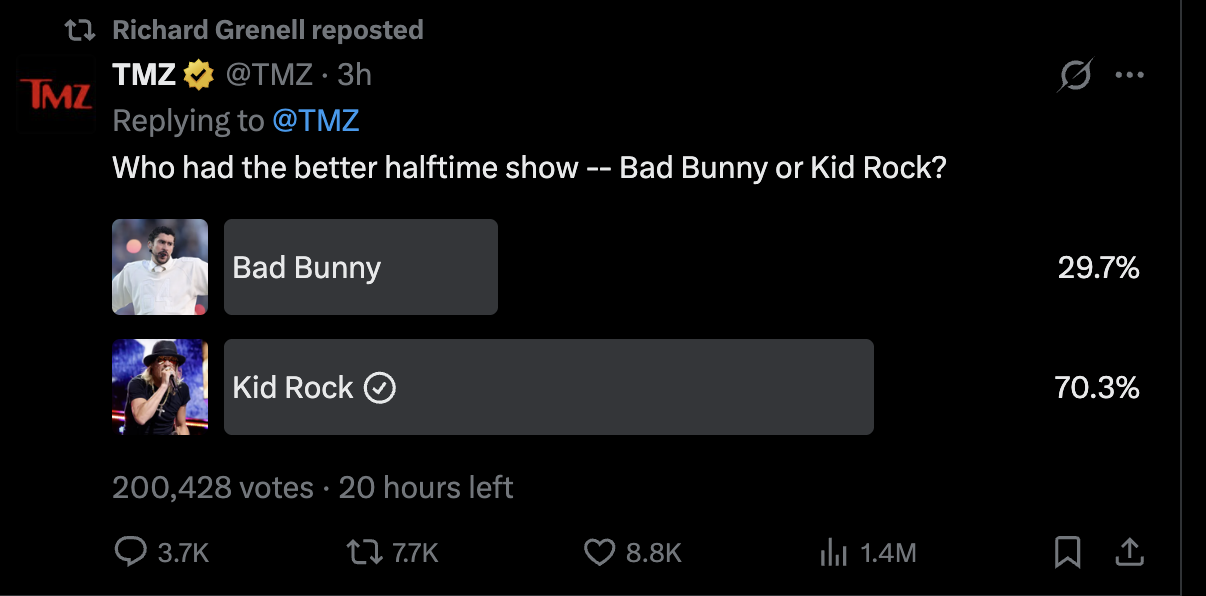Open the Kid Rock thumbnail photo
The height and width of the screenshot is (596, 1206).
[160, 387]
